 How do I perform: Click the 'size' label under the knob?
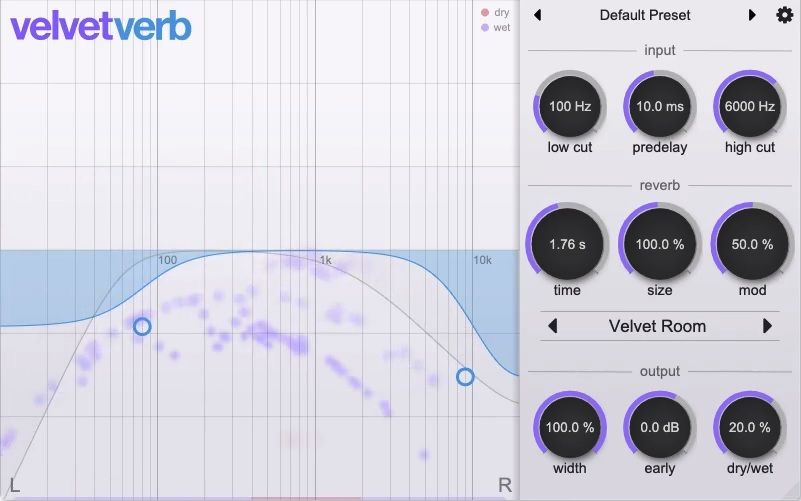pos(659,290)
